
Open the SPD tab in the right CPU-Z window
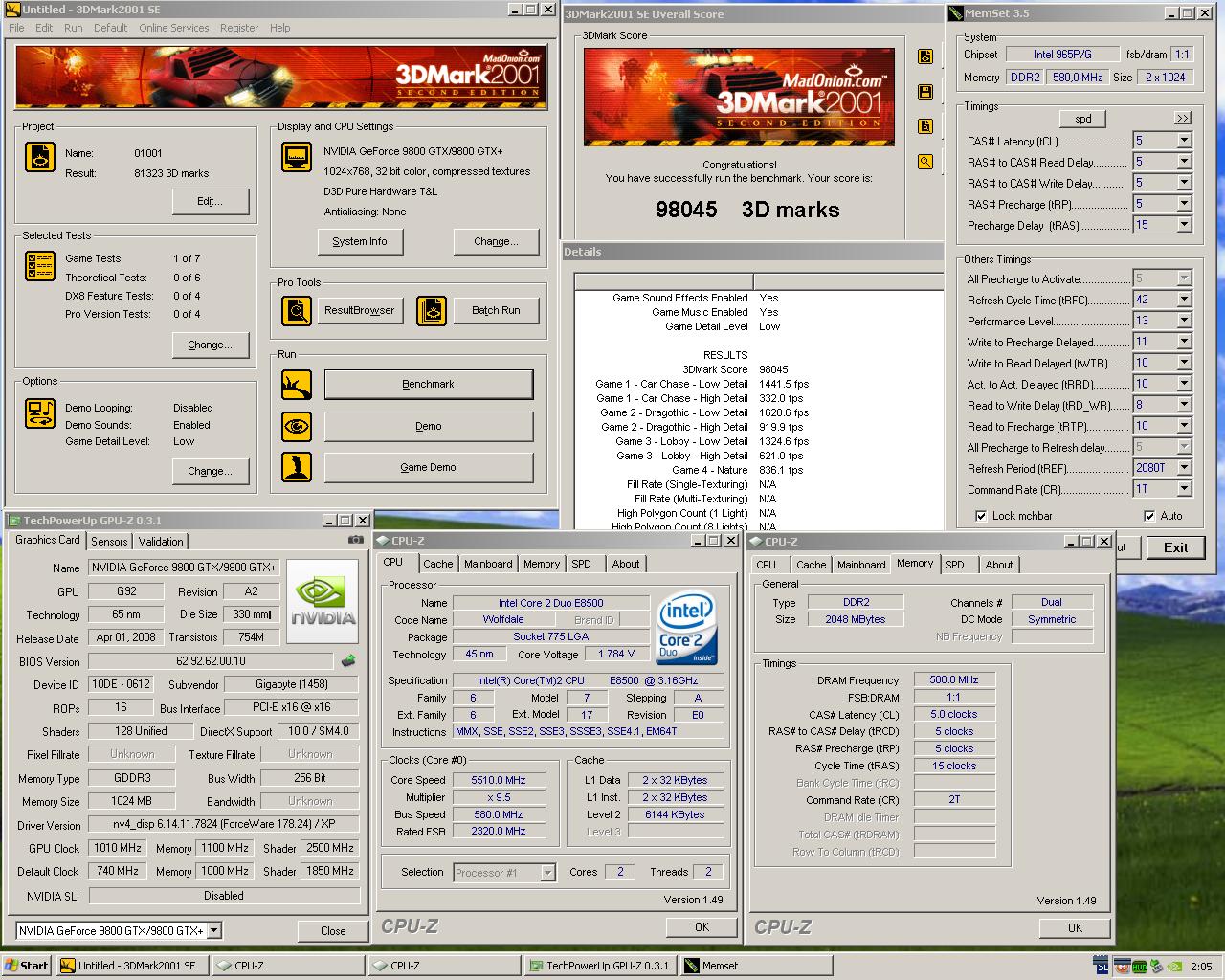954,565
